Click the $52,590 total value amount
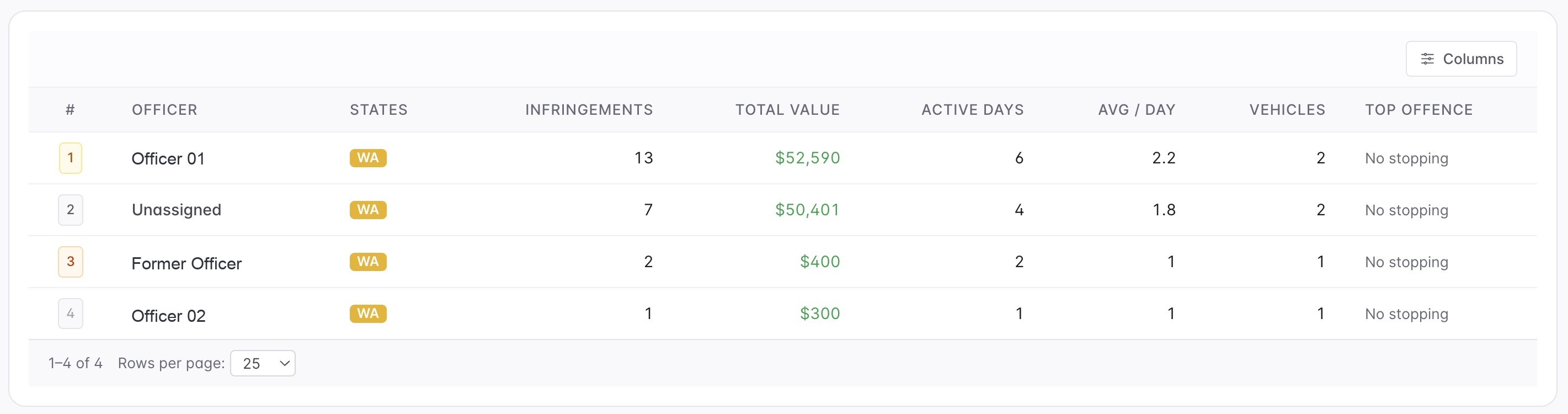Viewport: 1568px width, 414px height. click(x=807, y=158)
